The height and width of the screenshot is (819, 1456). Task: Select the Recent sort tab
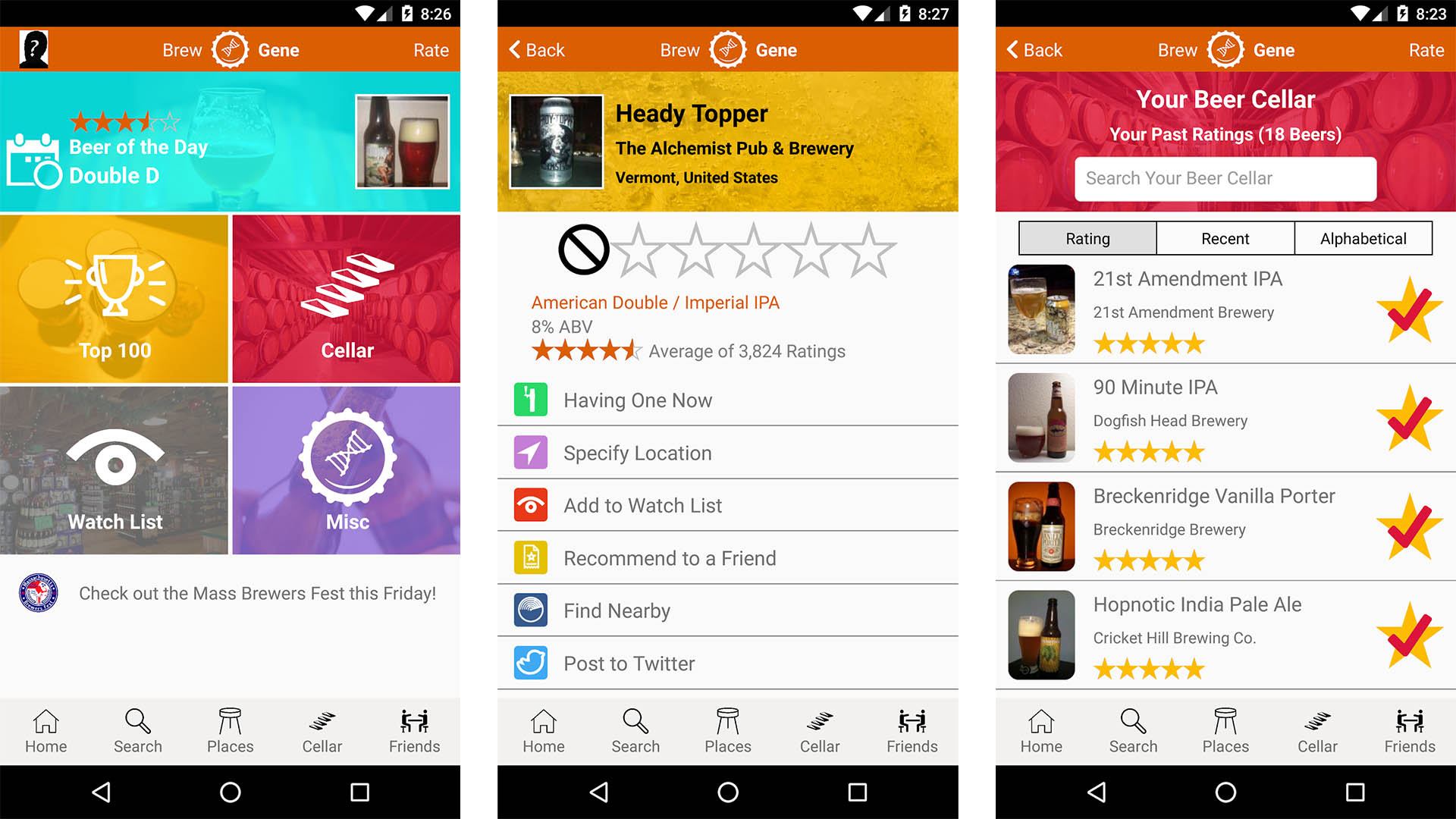[x=1224, y=238]
